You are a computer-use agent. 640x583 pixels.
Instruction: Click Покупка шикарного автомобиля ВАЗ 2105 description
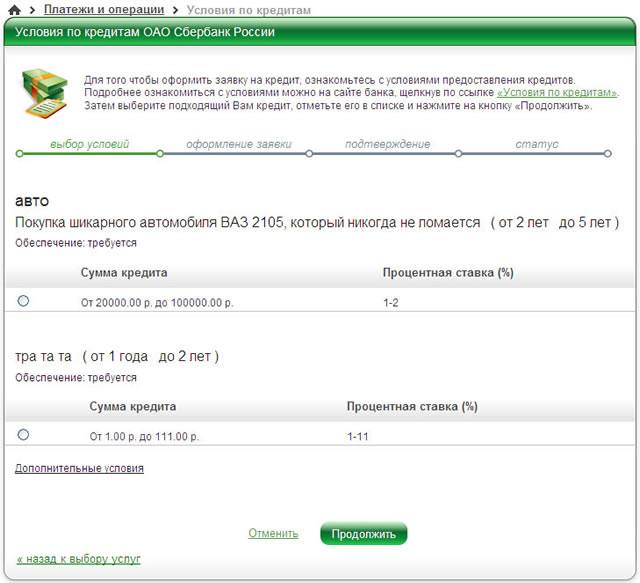247,223
